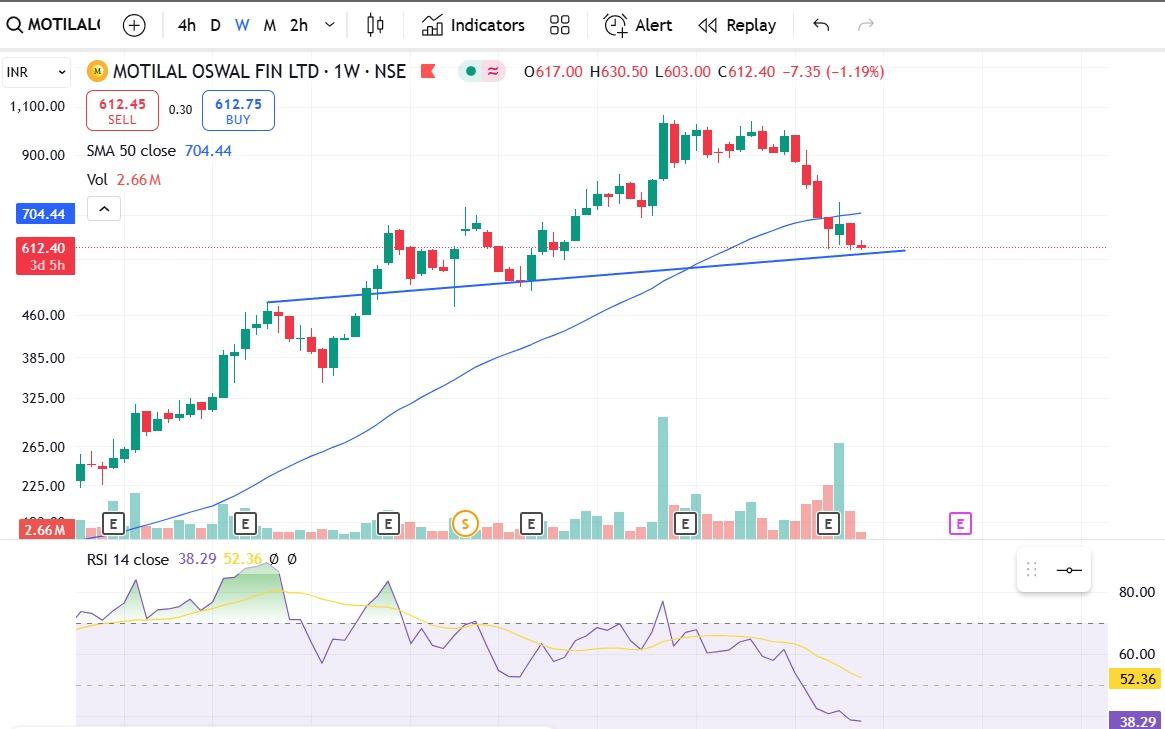1165x729 pixels.
Task: Click the pink approximation data icon
Action: coord(493,71)
